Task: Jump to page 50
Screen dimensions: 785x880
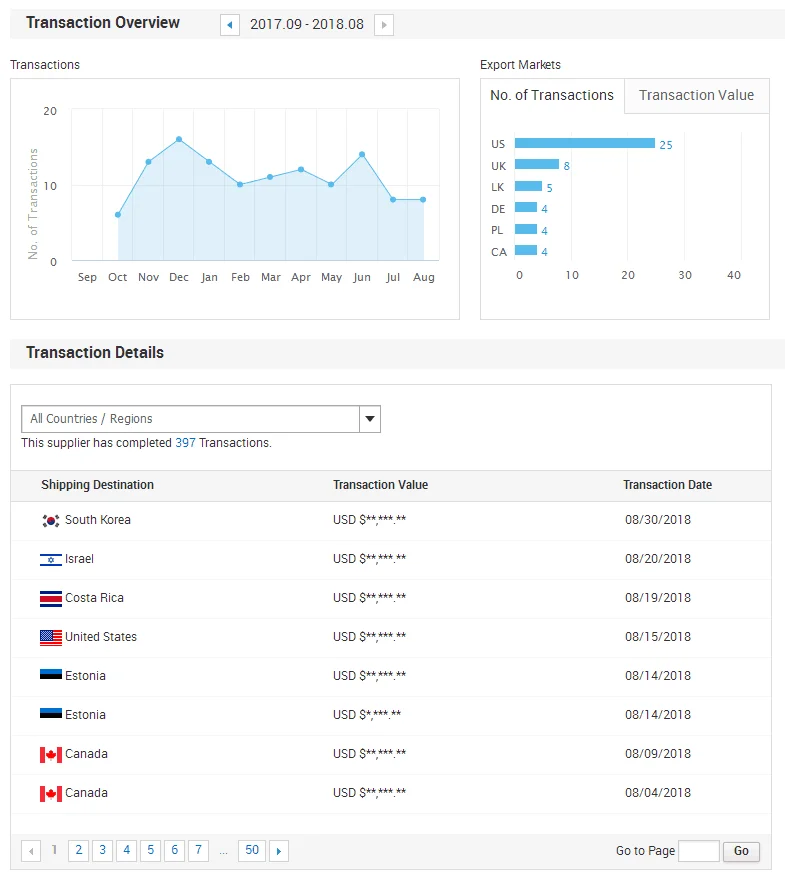Action: tap(252, 851)
